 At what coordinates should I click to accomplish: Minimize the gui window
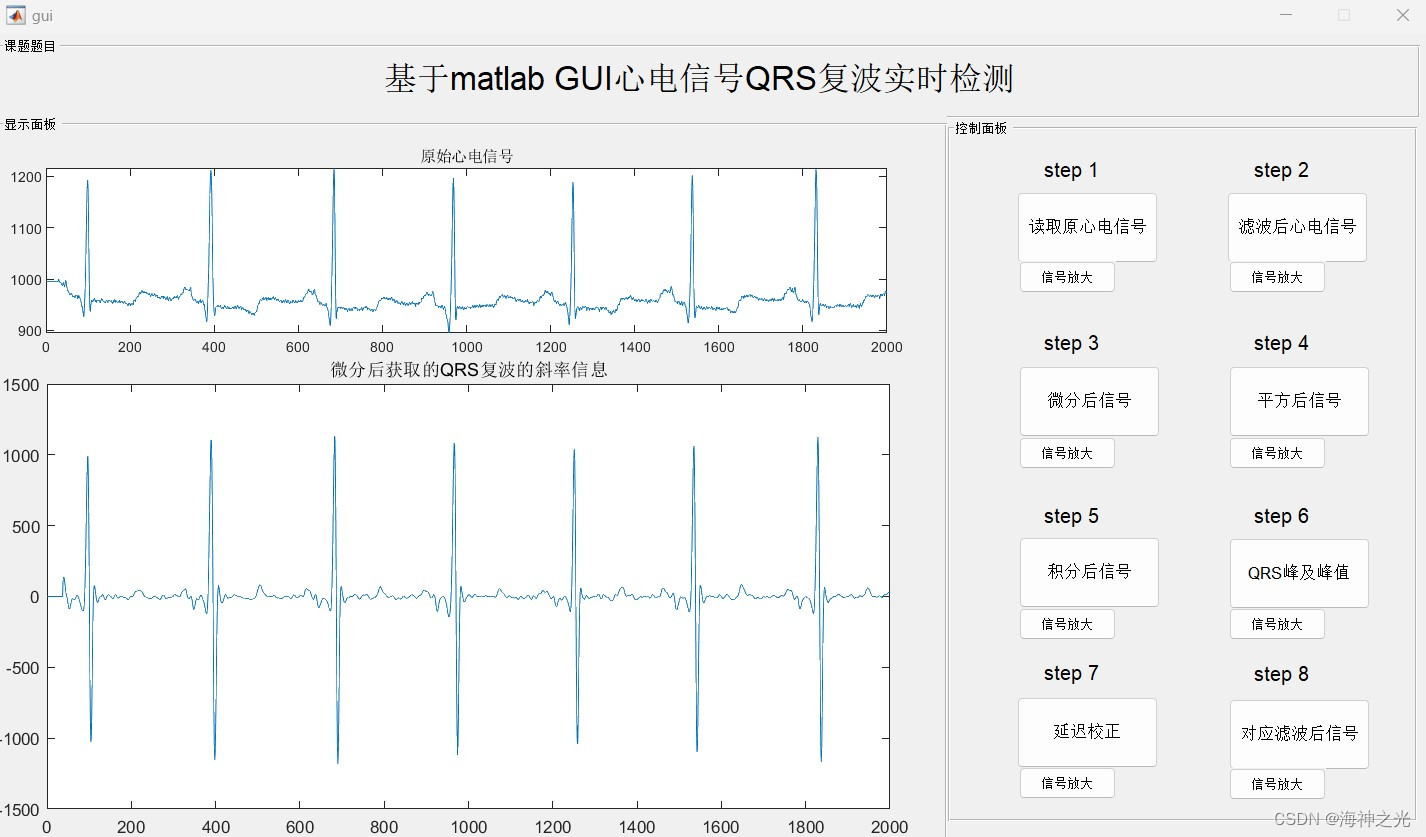coord(1287,15)
